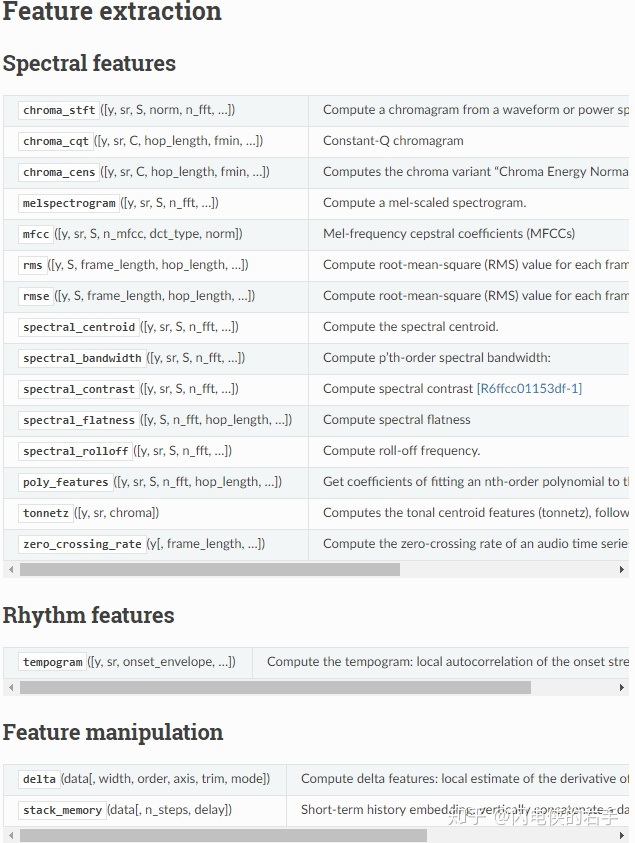This screenshot has height=843, width=635.
Task: Click the Chroma Energy Normalized description text
Action: [476, 172]
